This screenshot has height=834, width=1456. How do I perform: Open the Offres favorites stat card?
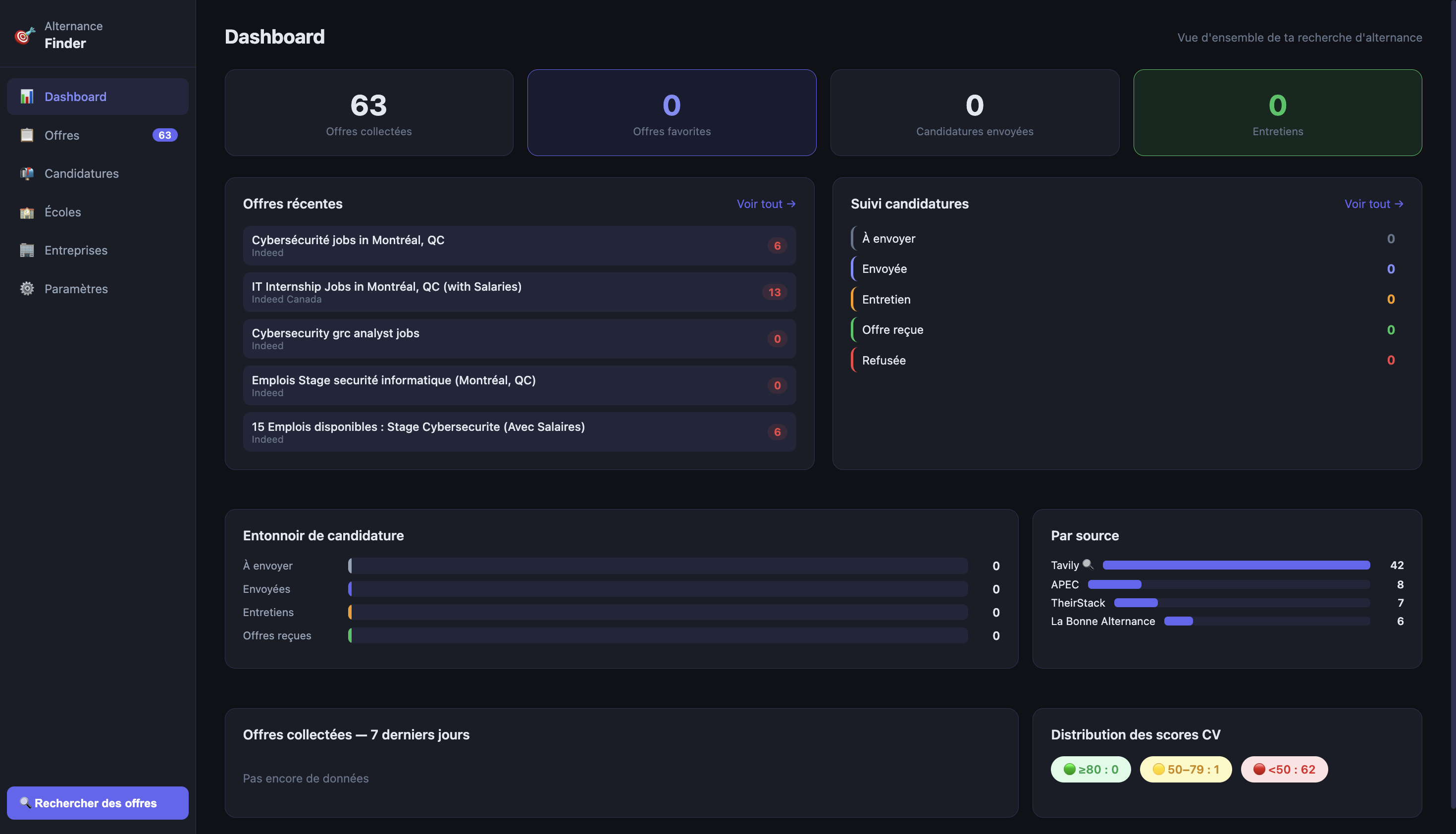672,113
